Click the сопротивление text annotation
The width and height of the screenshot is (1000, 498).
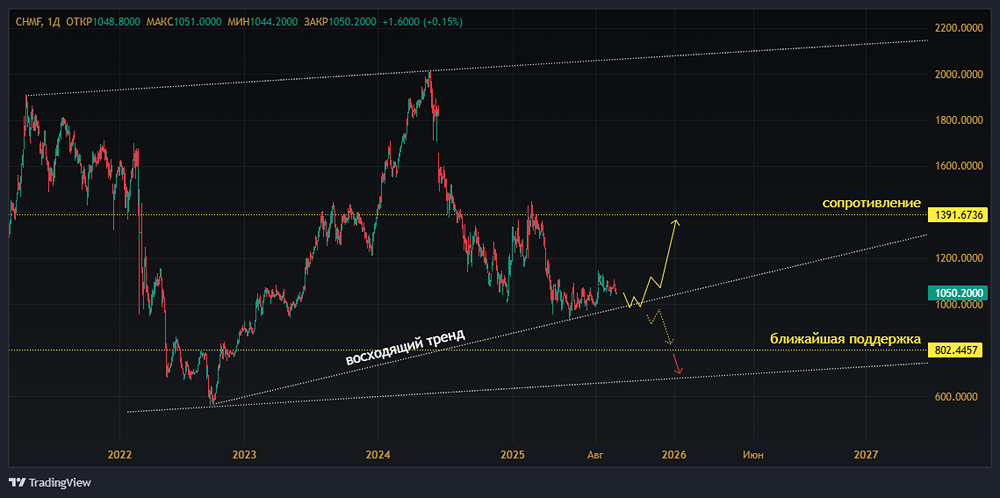pyautogui.click(x=872, y=203)
